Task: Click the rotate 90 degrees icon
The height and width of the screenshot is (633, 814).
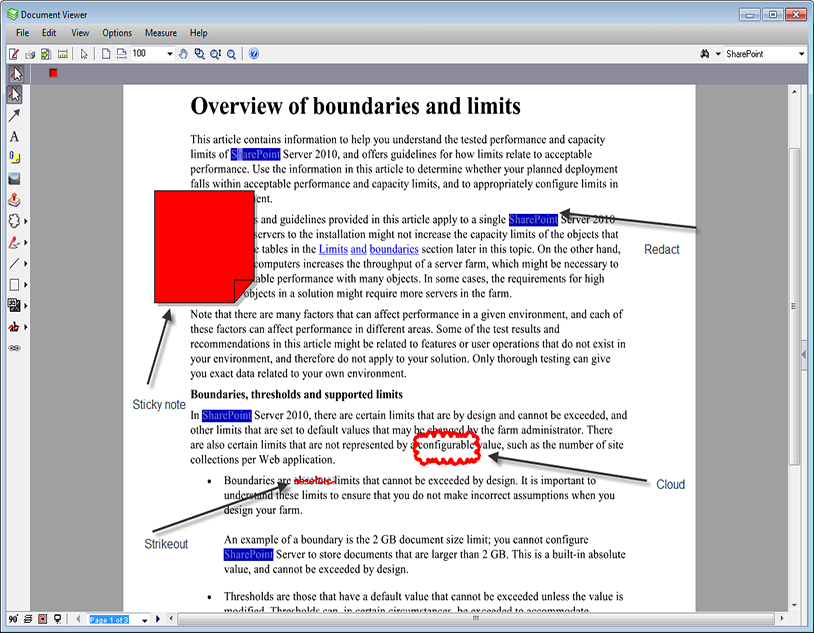Action: point(13,619)
